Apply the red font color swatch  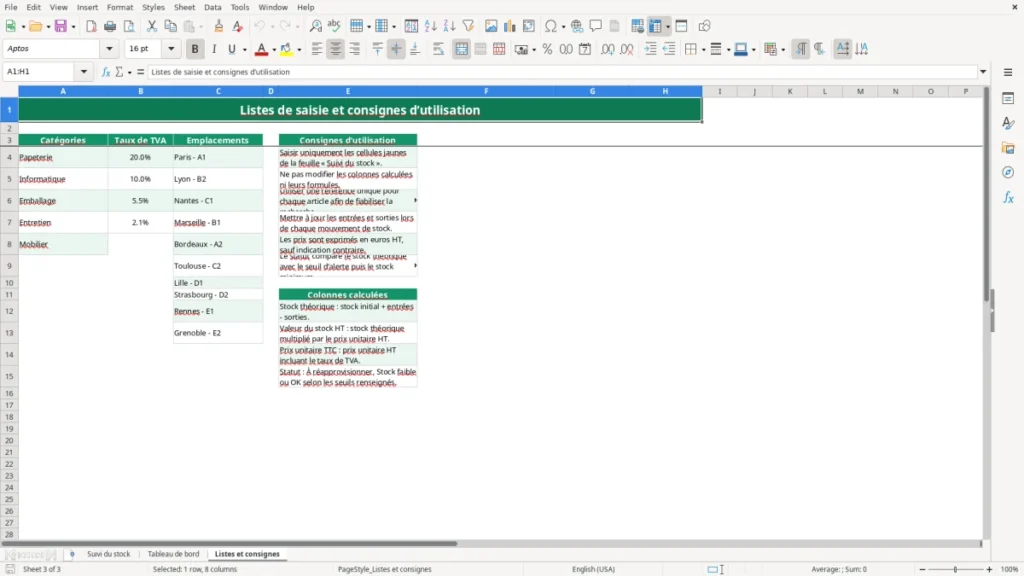(x=261, y=49)
